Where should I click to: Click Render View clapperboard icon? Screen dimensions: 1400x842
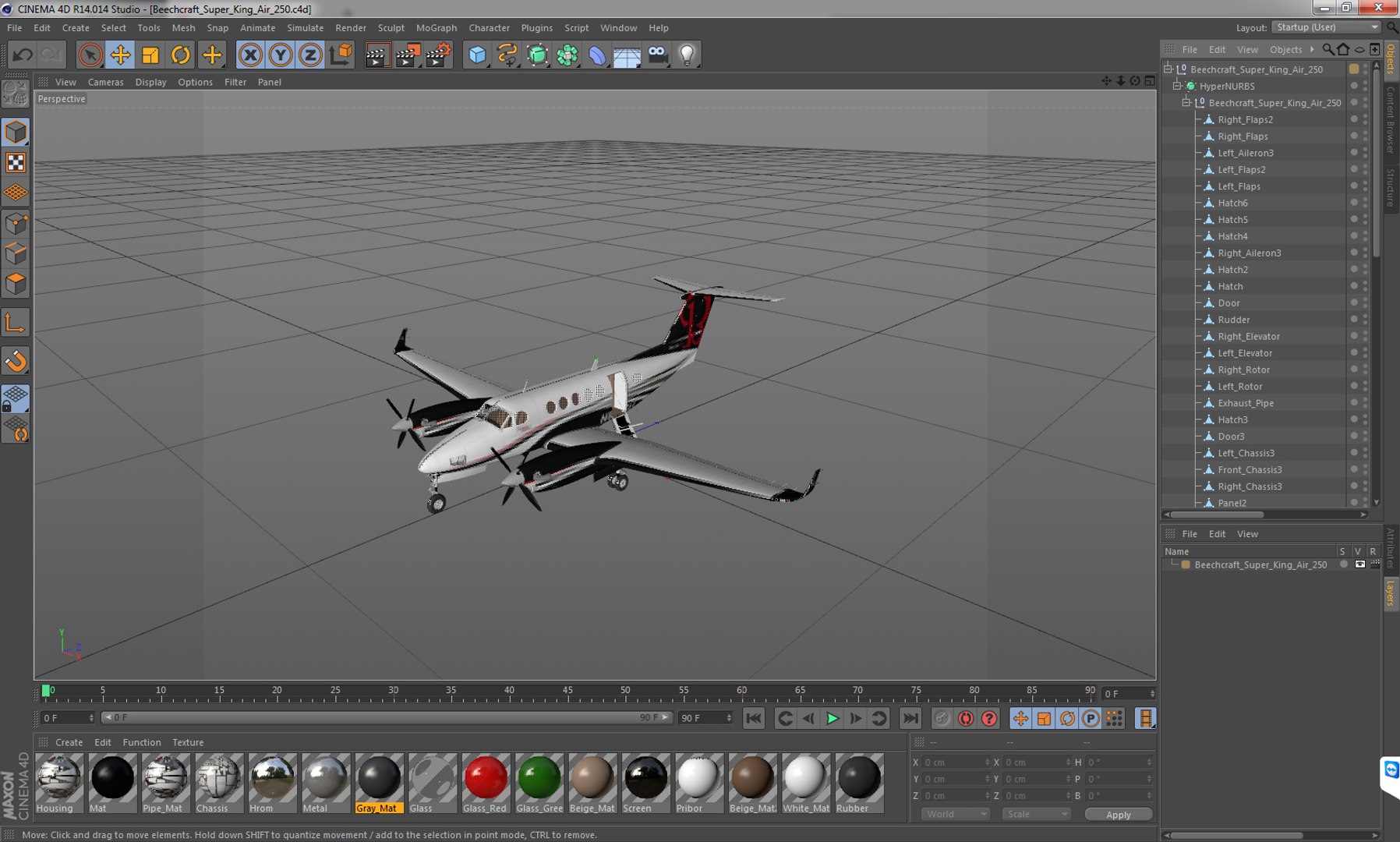click(x=377, y=55)
